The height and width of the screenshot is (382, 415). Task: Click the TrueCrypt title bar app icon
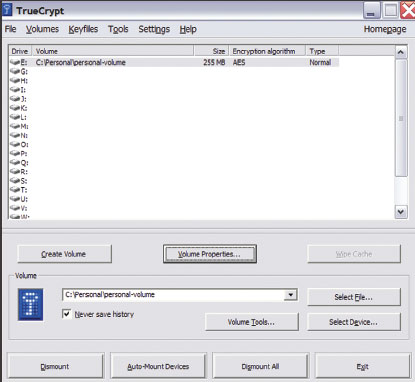click(7, 10)
